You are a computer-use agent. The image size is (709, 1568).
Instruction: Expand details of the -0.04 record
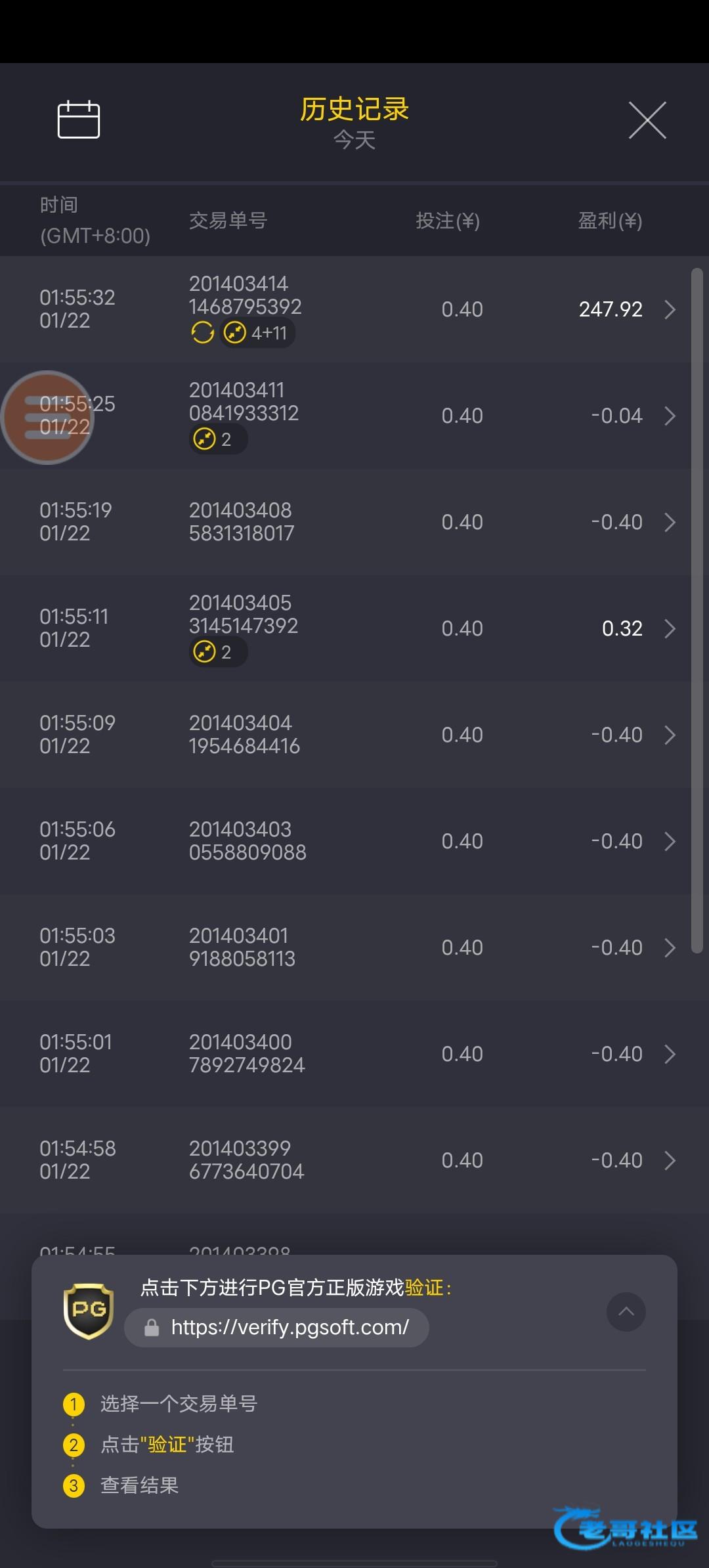pos(670,416)
